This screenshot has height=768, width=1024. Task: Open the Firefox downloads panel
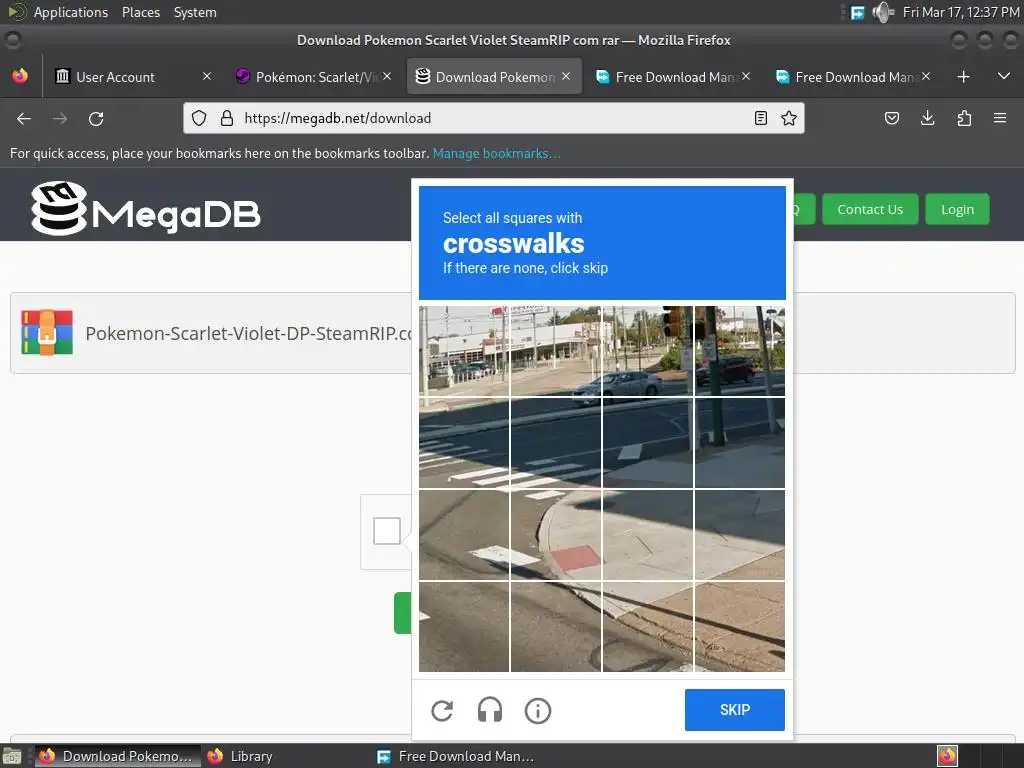click(927, 118)
